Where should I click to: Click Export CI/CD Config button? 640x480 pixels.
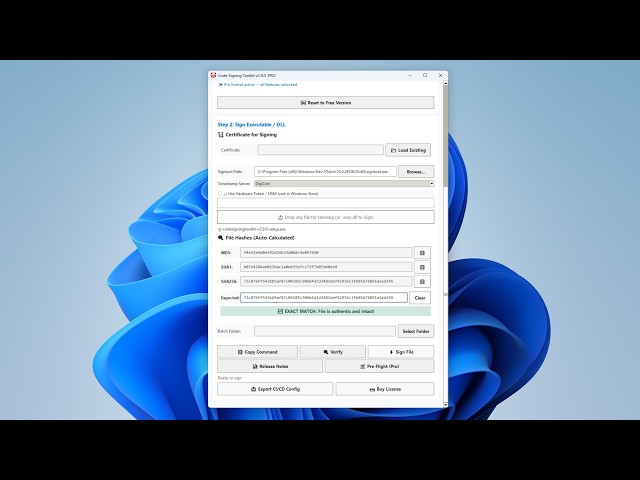[275, 389]
